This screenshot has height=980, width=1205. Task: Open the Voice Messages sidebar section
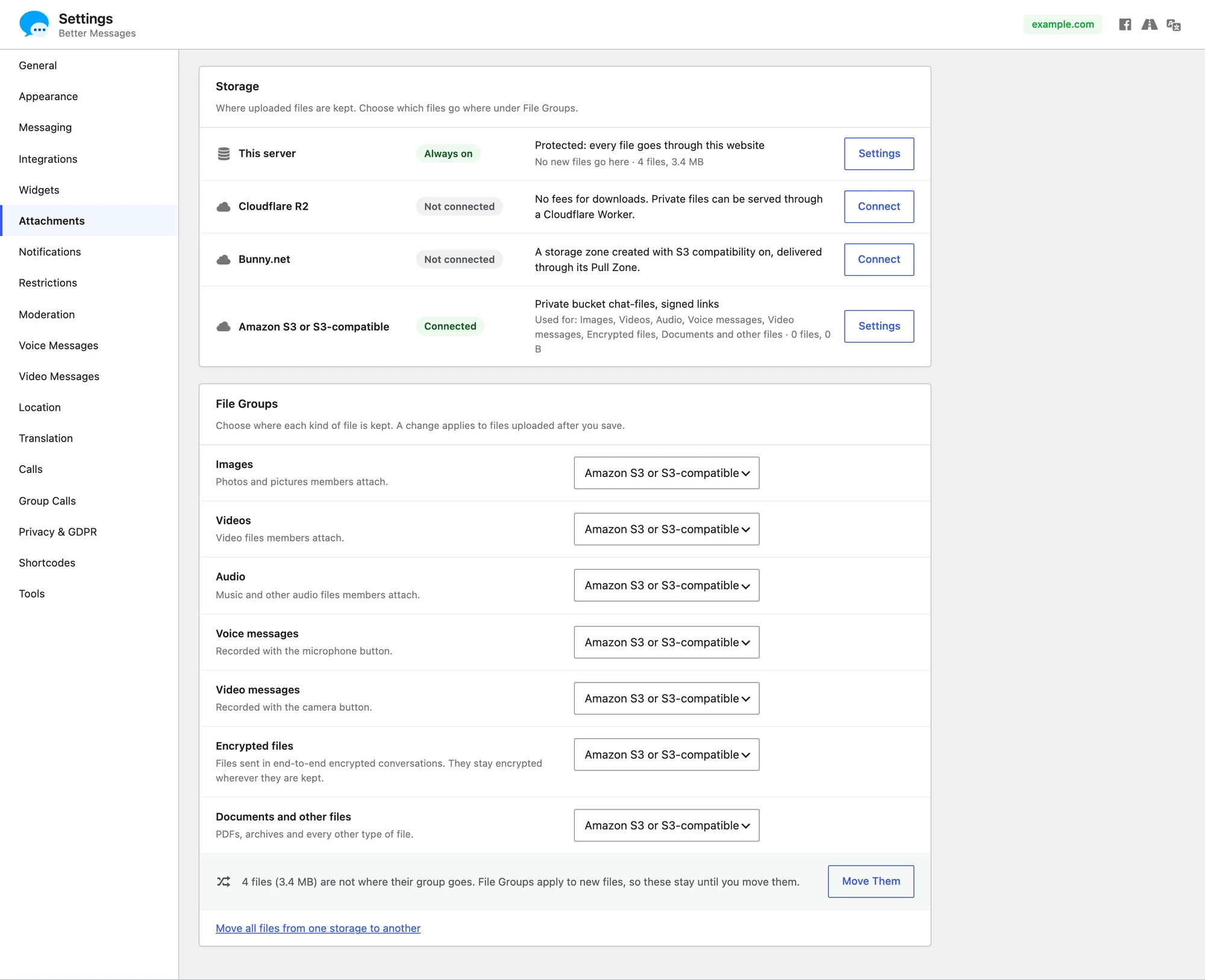pyautogui.click(x=89, y=345)
